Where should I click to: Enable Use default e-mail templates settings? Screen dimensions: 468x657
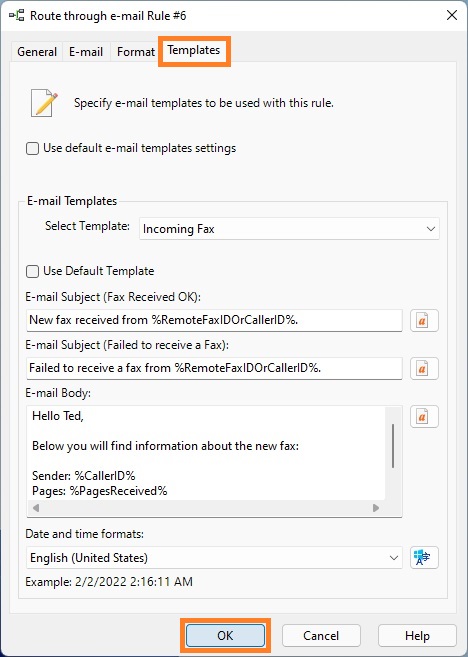pyautogui.click(x=33, y=148)
